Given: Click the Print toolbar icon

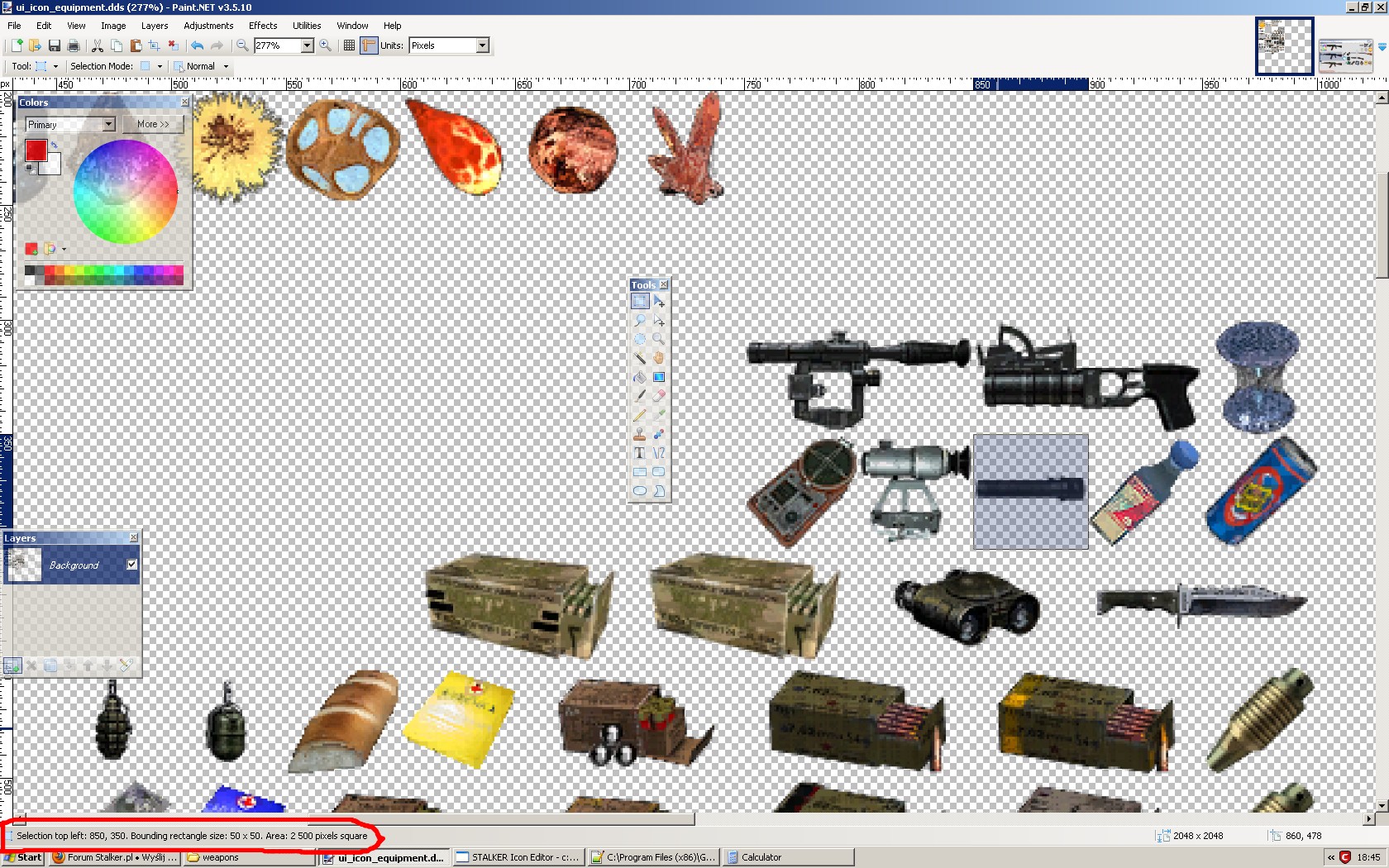Looking at the screenshot, I should tap(74, 45).
